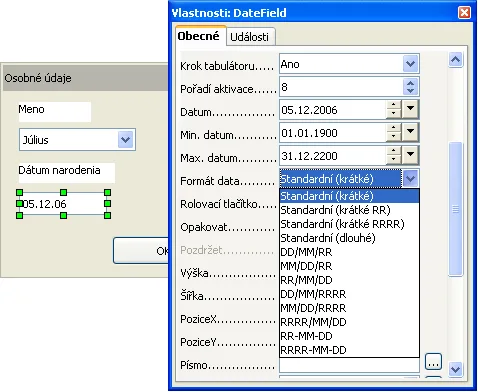Choose Standardní (krátké) in the list

(349, 196)
